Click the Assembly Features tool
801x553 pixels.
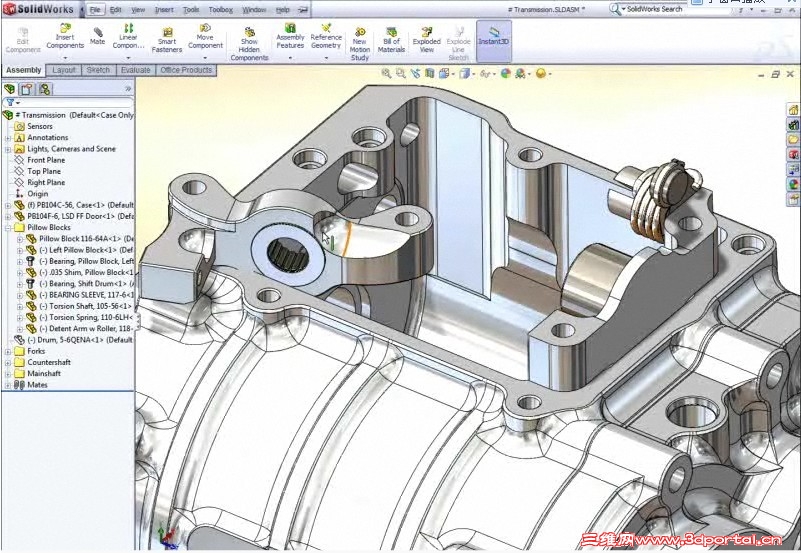pyautogui.click(x=290, y=36)
